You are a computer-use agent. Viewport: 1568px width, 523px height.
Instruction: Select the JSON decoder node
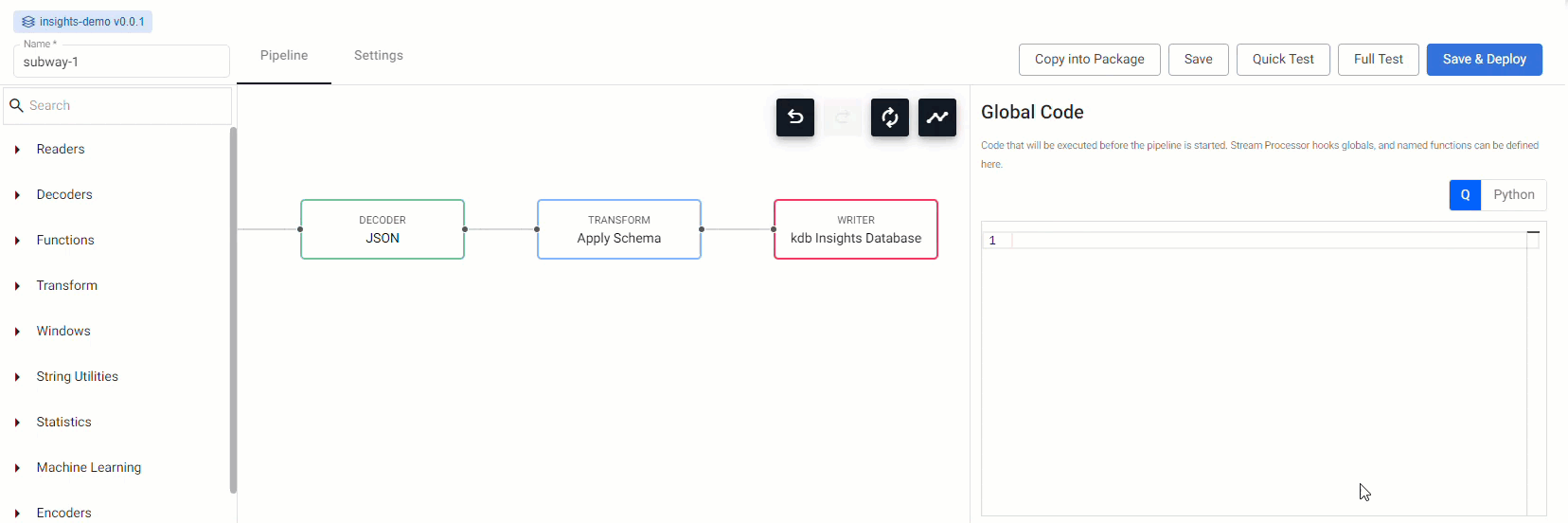click(x=383, y=229)
